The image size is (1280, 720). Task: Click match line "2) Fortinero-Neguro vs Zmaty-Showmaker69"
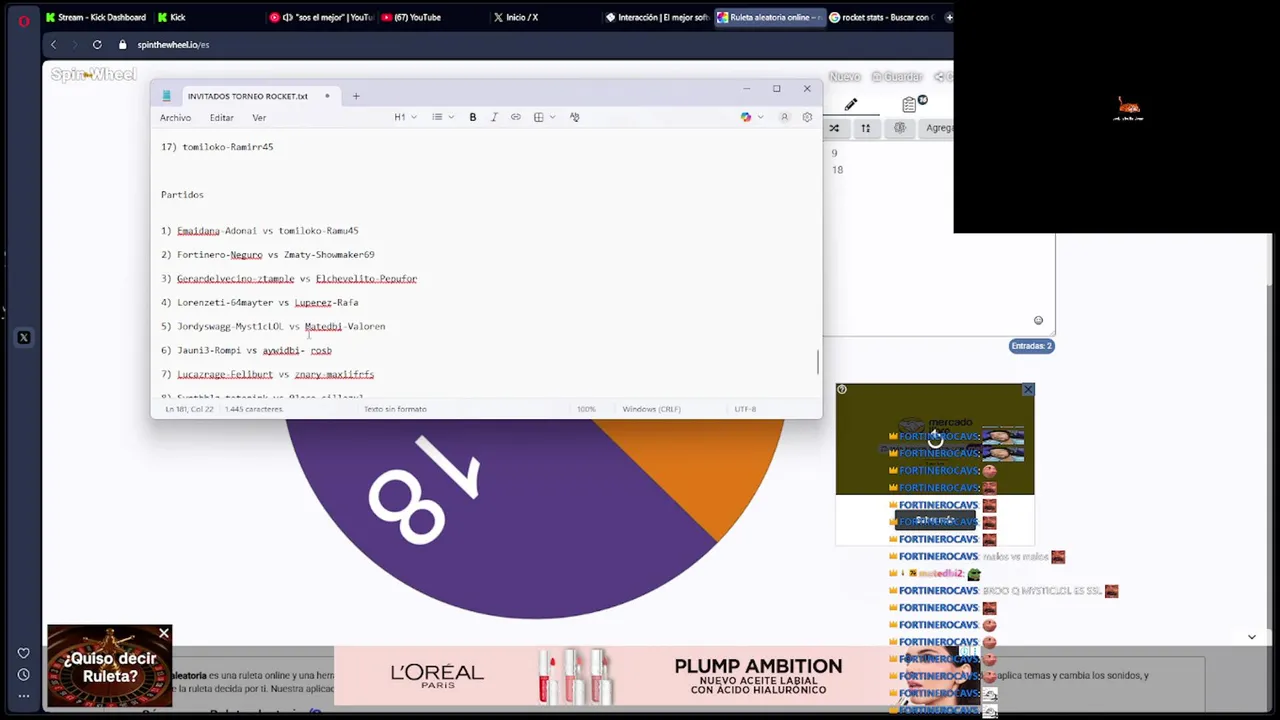coord(268,255)
